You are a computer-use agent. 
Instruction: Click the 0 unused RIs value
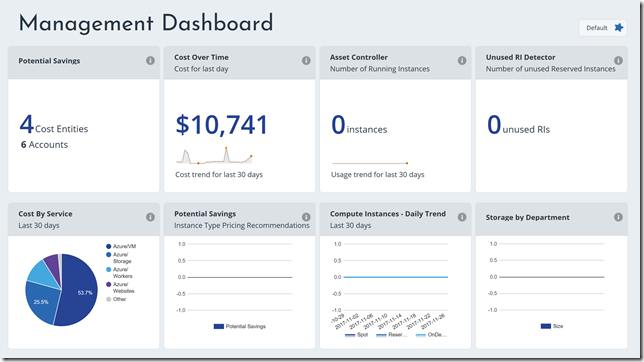[x=518, y=125]
